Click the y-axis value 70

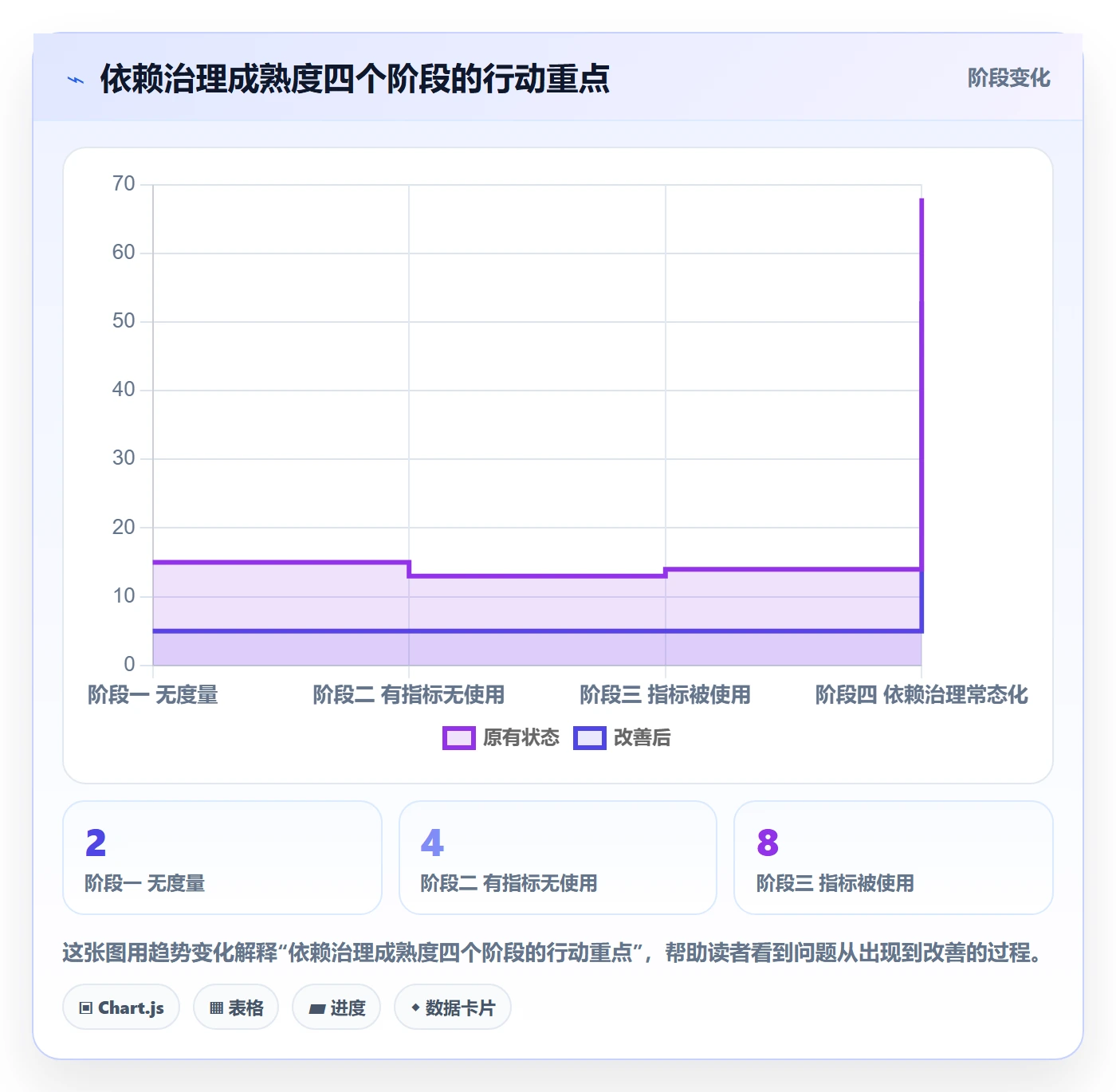[x=124, y=184]
